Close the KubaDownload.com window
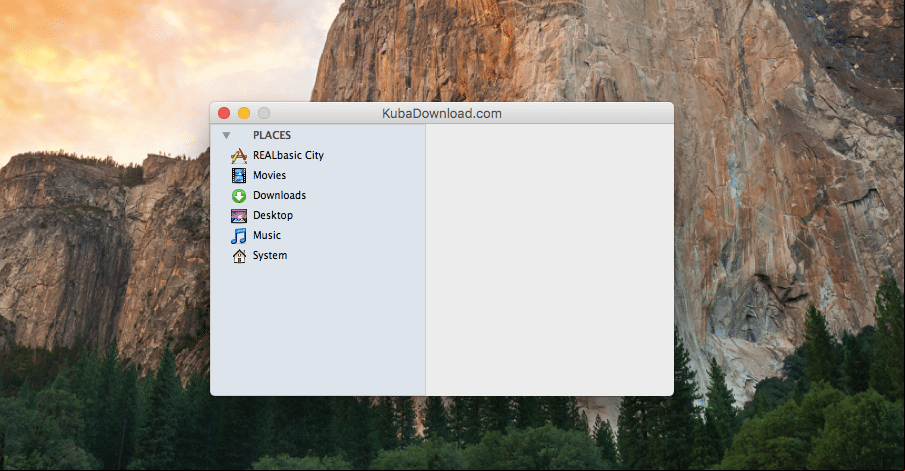 click(x=224, y=113)
